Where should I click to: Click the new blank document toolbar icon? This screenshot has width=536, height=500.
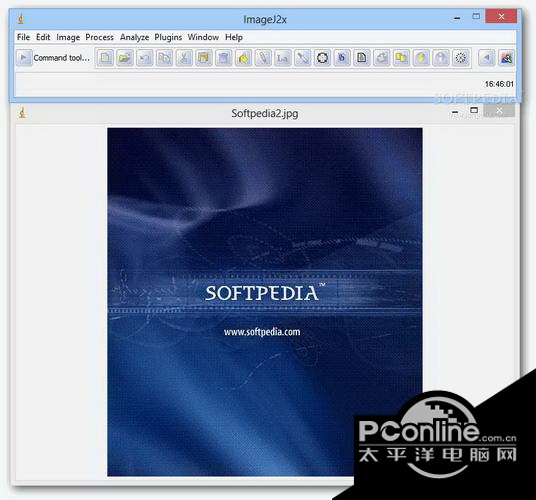(105, 58)
